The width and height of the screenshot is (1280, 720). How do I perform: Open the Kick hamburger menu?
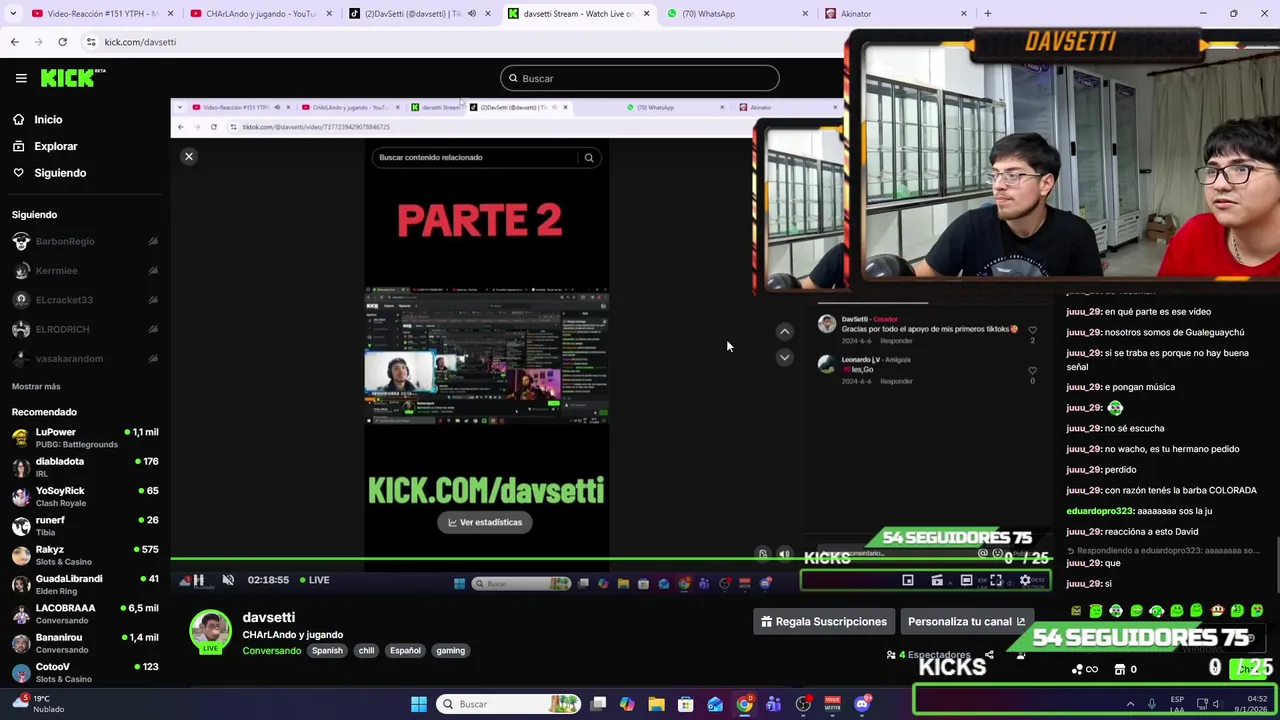(x=21, y=78)
